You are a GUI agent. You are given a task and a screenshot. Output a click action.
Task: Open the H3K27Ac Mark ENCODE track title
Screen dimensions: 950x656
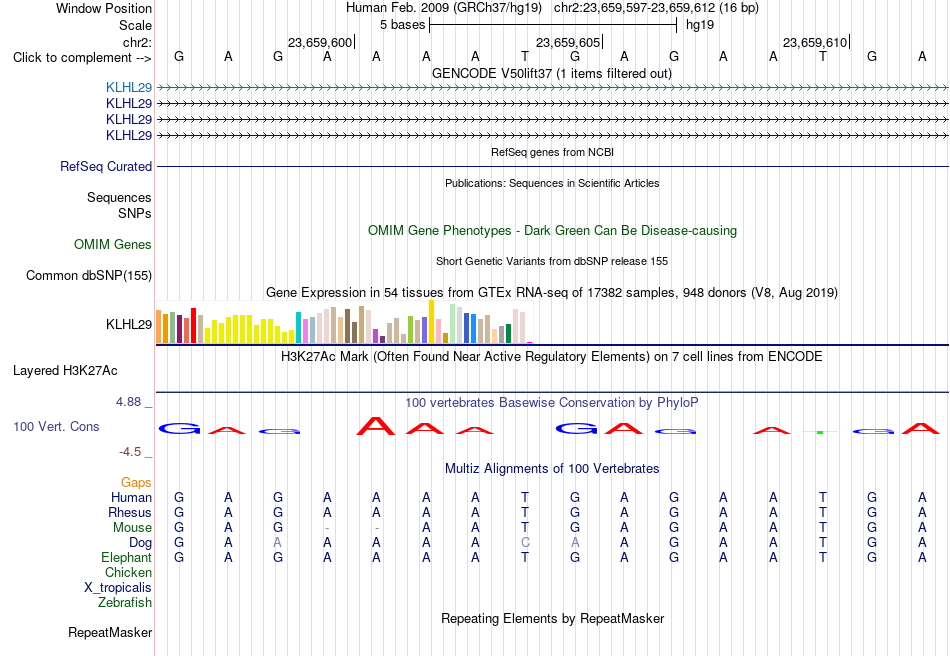click(552, 357)
